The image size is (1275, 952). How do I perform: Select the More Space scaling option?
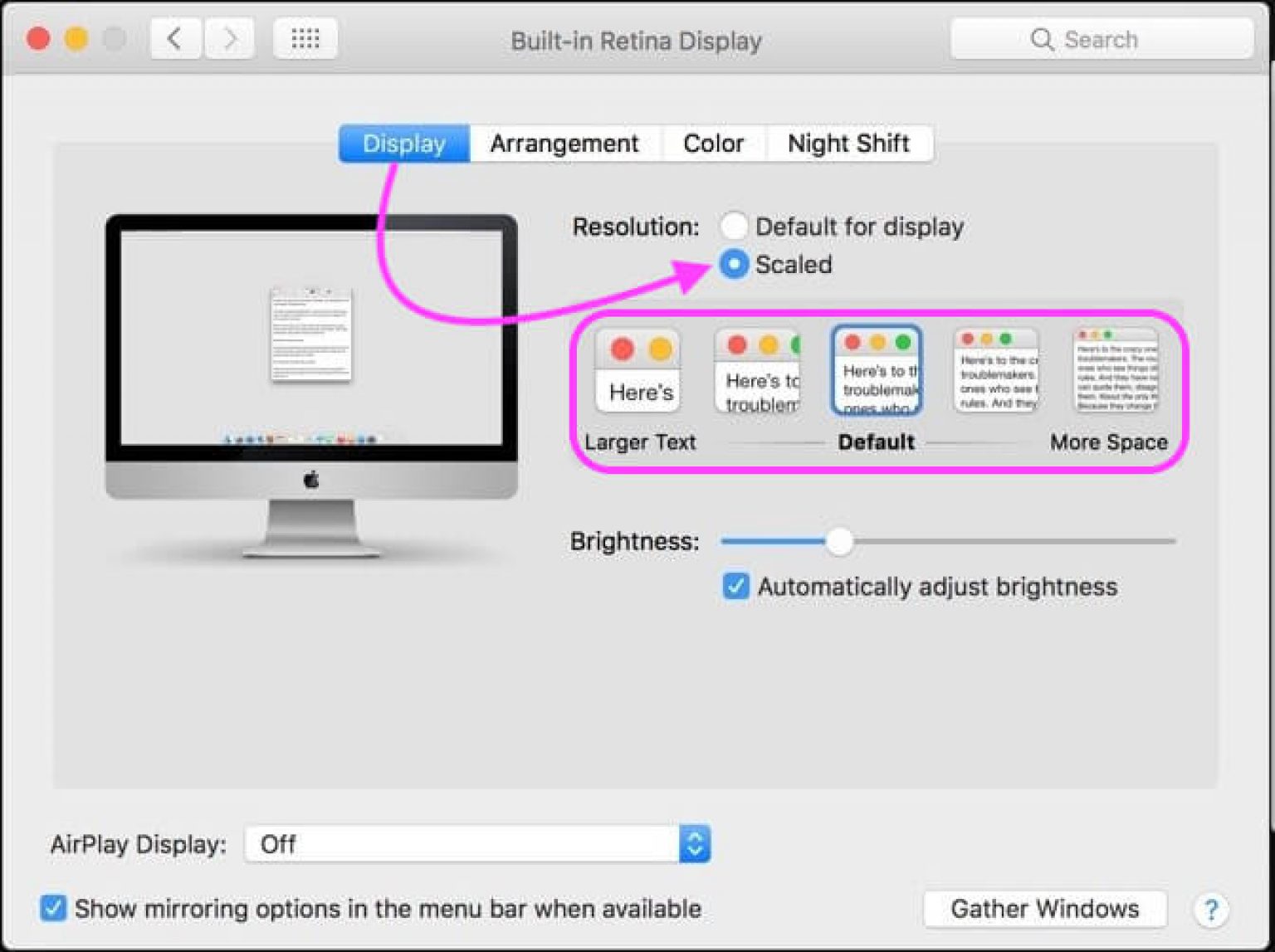pos(1114,370)
